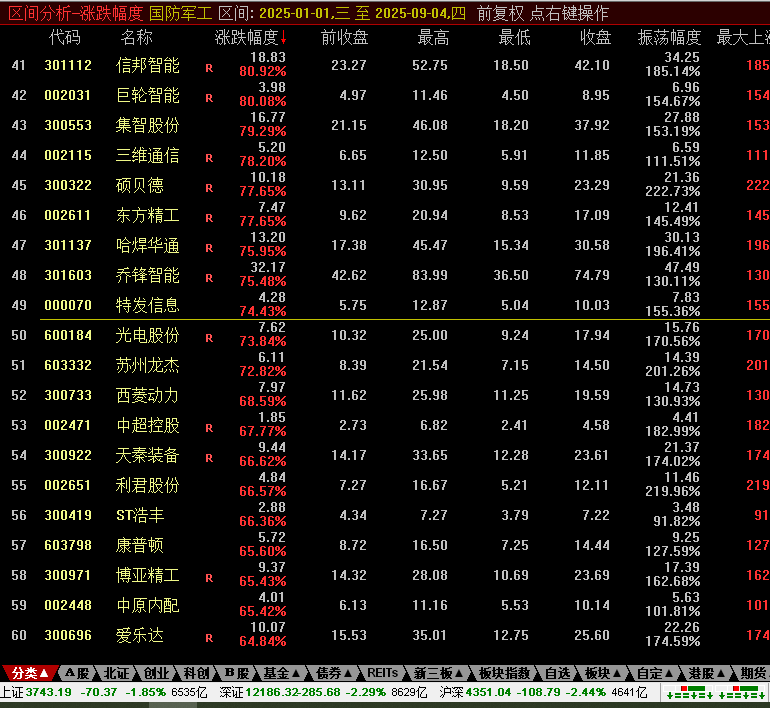This screenshot has height=708, width=770.
Task: Select stock name ST浩丰
Action: click(x=140, y=515)
